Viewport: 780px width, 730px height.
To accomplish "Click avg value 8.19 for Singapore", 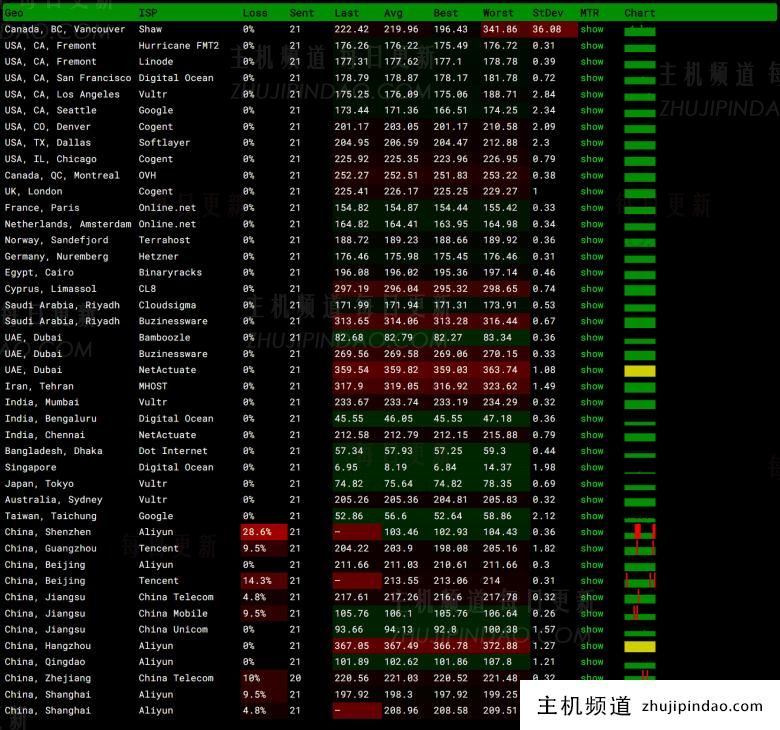I will coord(395,468).
